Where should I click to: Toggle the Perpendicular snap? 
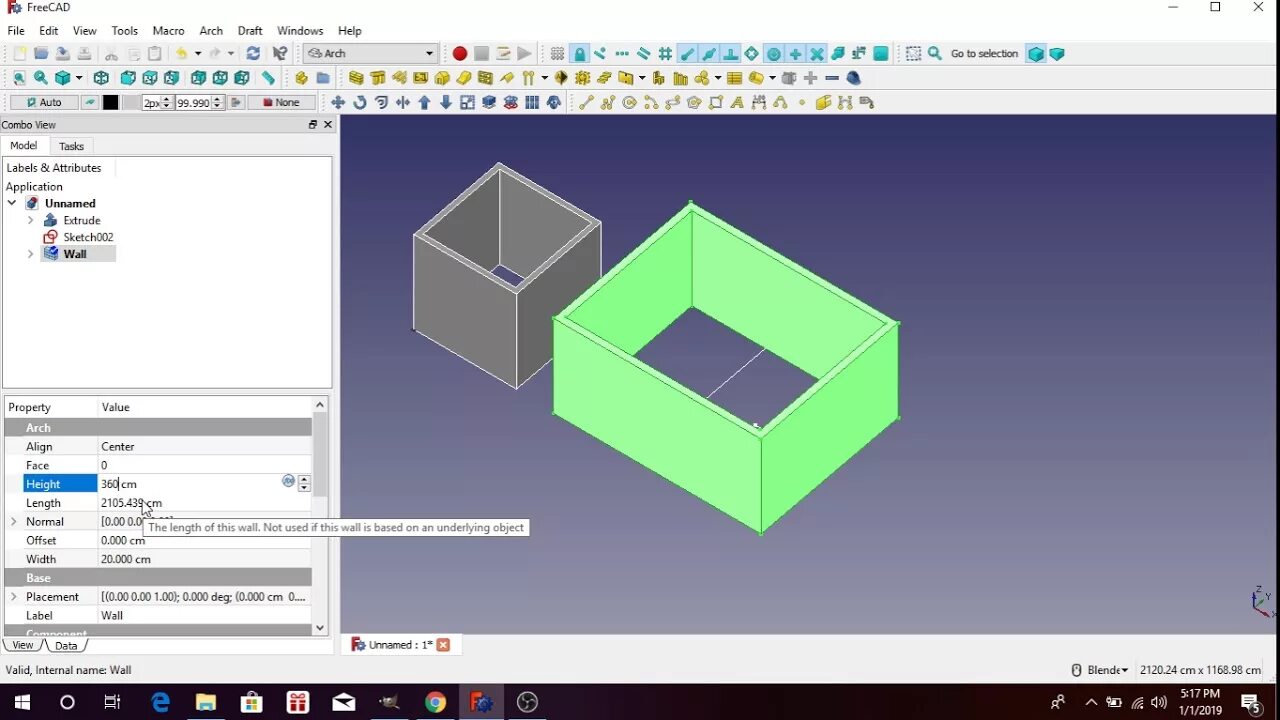(731, 53)
